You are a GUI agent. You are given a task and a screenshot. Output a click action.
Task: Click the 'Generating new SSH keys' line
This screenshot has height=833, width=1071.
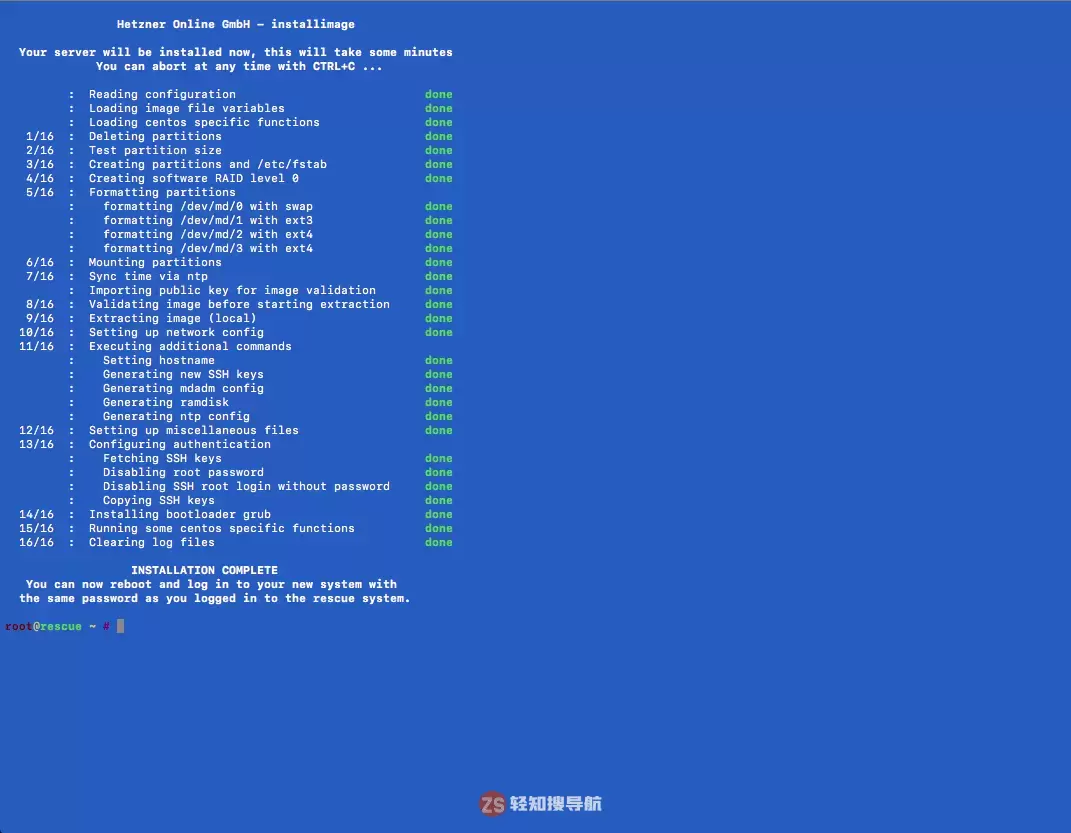(183, 374)
